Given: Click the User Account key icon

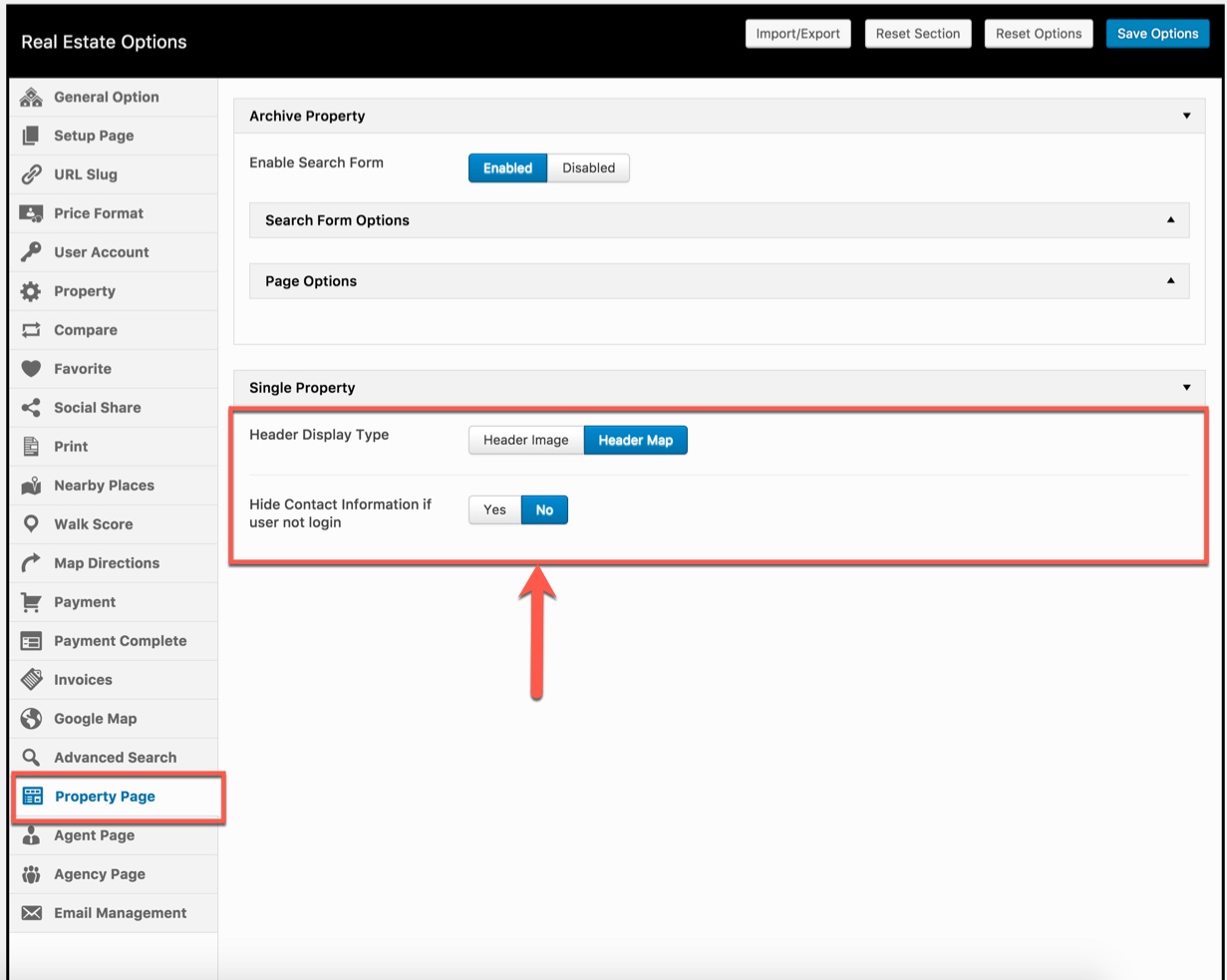Looking at the screenshot, I should click(x=31, y=252).
